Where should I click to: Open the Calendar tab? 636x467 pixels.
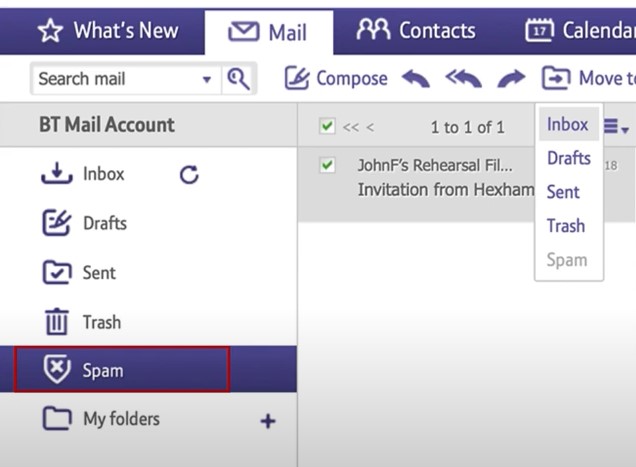580,31
